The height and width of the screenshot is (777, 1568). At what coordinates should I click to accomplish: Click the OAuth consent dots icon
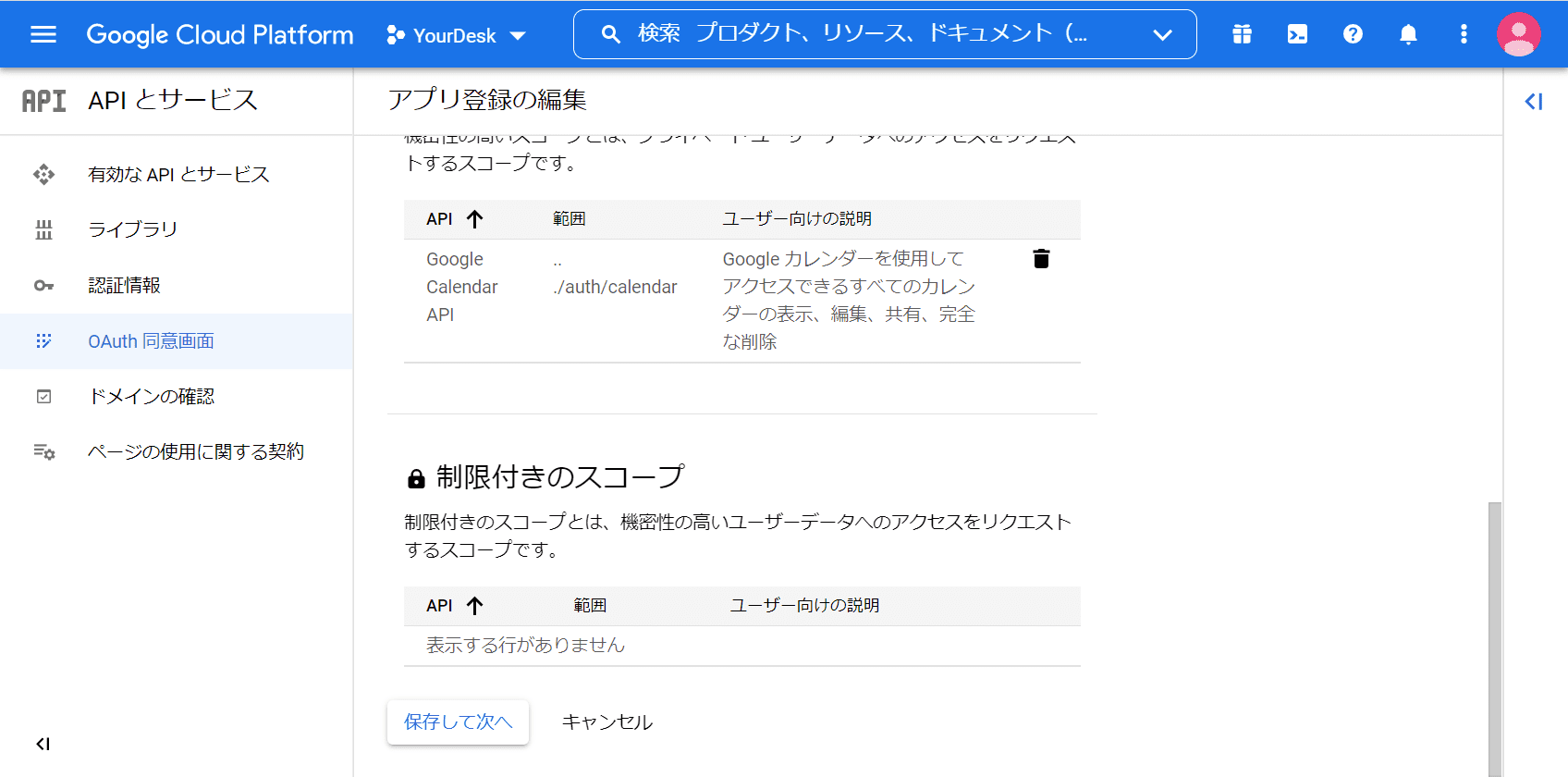[x=43, y=341]
